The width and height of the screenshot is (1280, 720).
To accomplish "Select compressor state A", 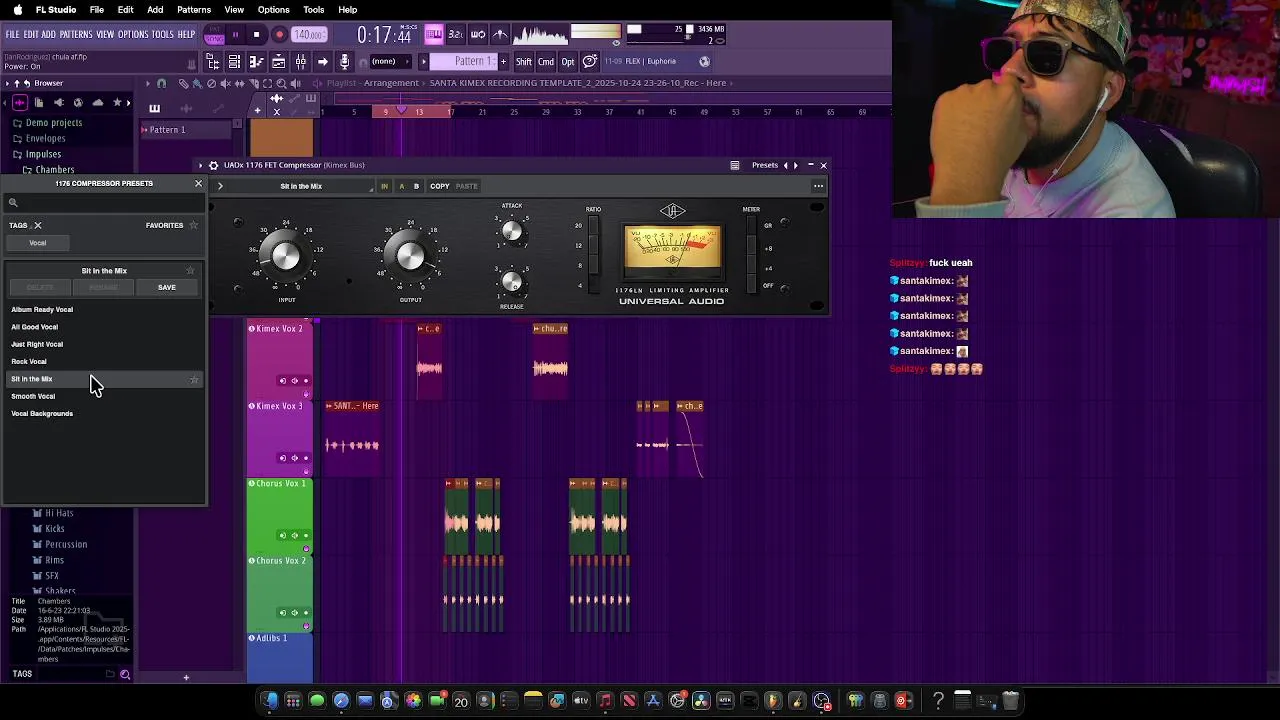I will [402, 186].
